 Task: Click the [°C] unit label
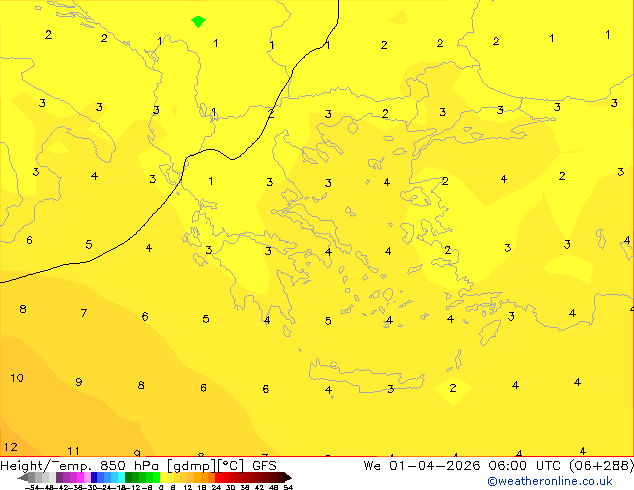(231, 465)
